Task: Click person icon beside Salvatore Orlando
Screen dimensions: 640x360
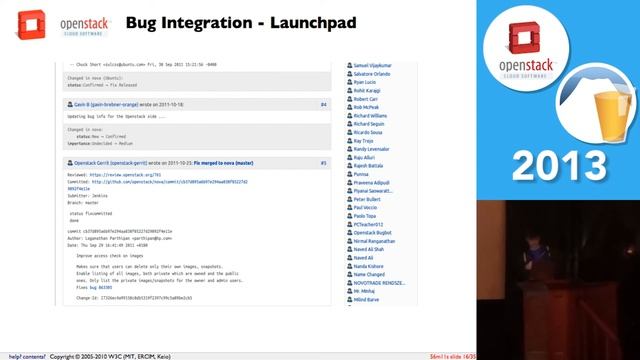Action: [350, 74]
